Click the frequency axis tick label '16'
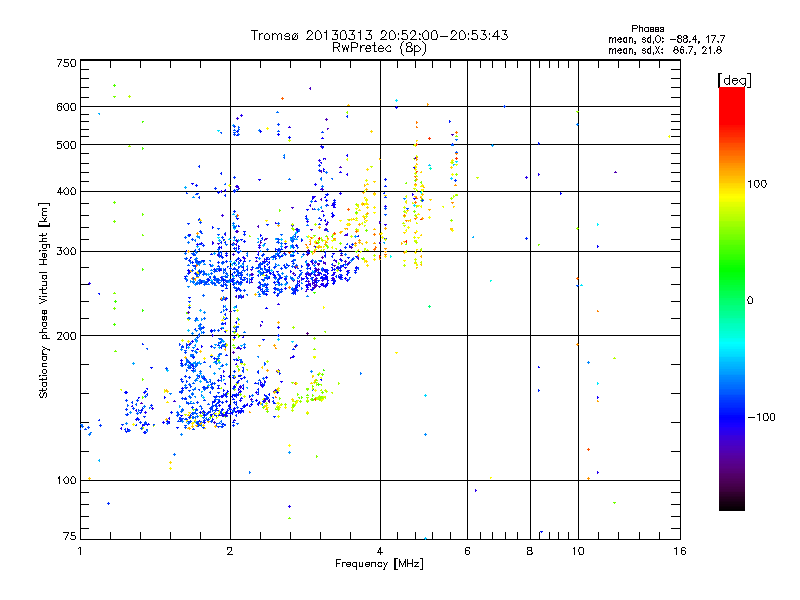 [x=680, y=551]
